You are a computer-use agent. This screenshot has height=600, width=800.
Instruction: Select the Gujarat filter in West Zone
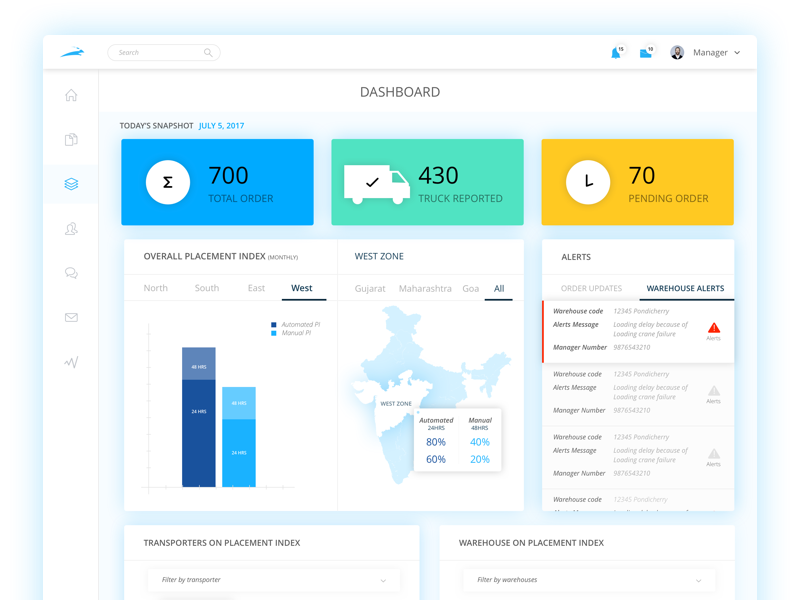tap(369, 288)
